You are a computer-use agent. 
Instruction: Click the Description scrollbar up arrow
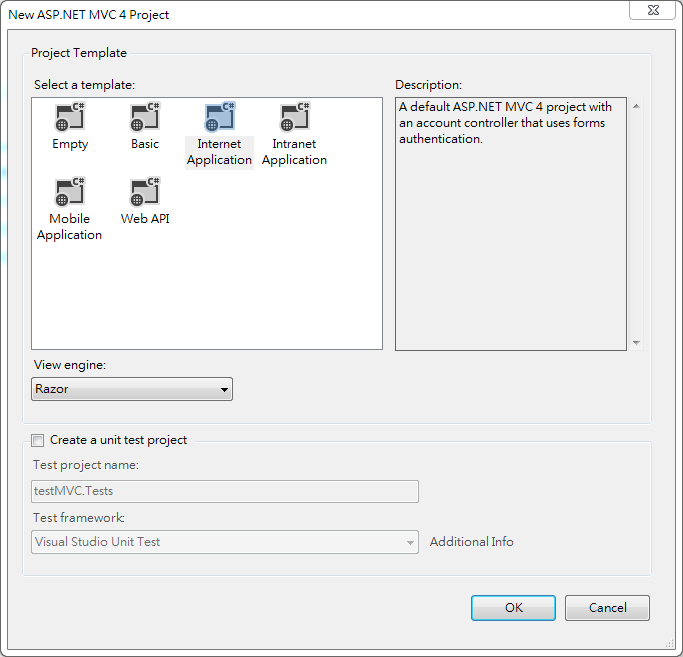pos(636,106)
